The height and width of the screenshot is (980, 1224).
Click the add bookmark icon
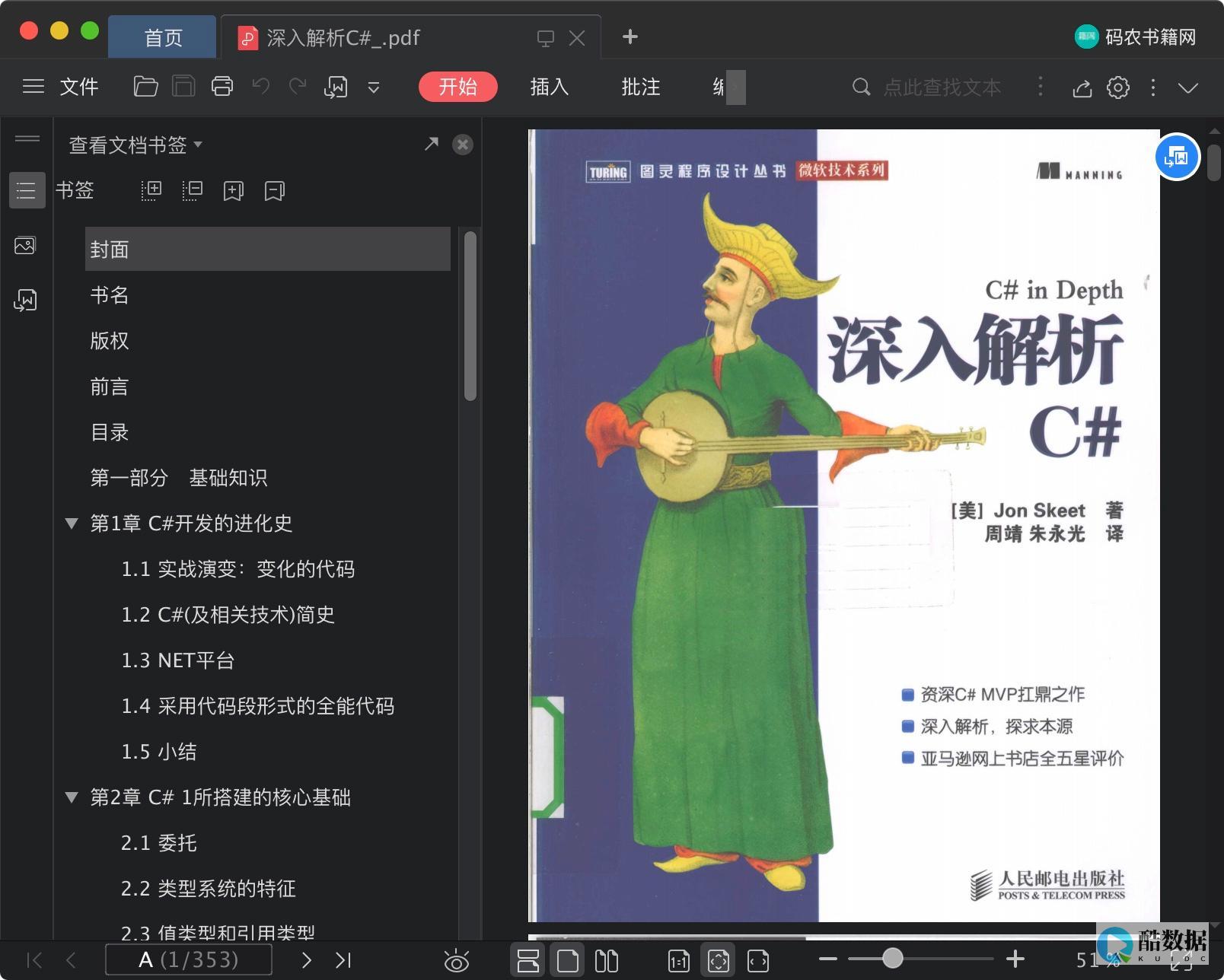point(233,190)
